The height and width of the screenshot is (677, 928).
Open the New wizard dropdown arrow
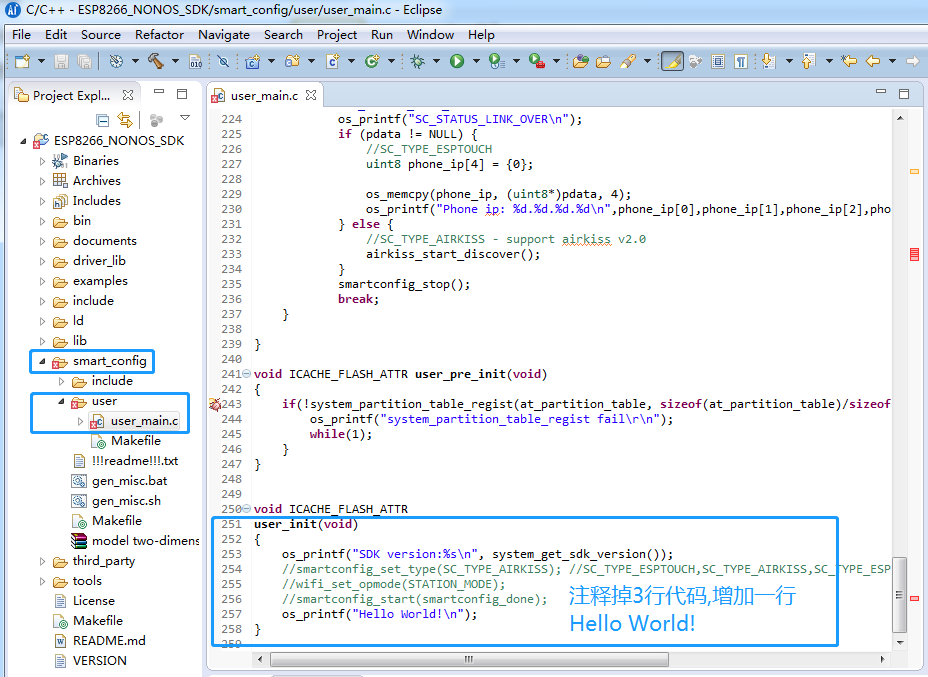tap(41, 61)
